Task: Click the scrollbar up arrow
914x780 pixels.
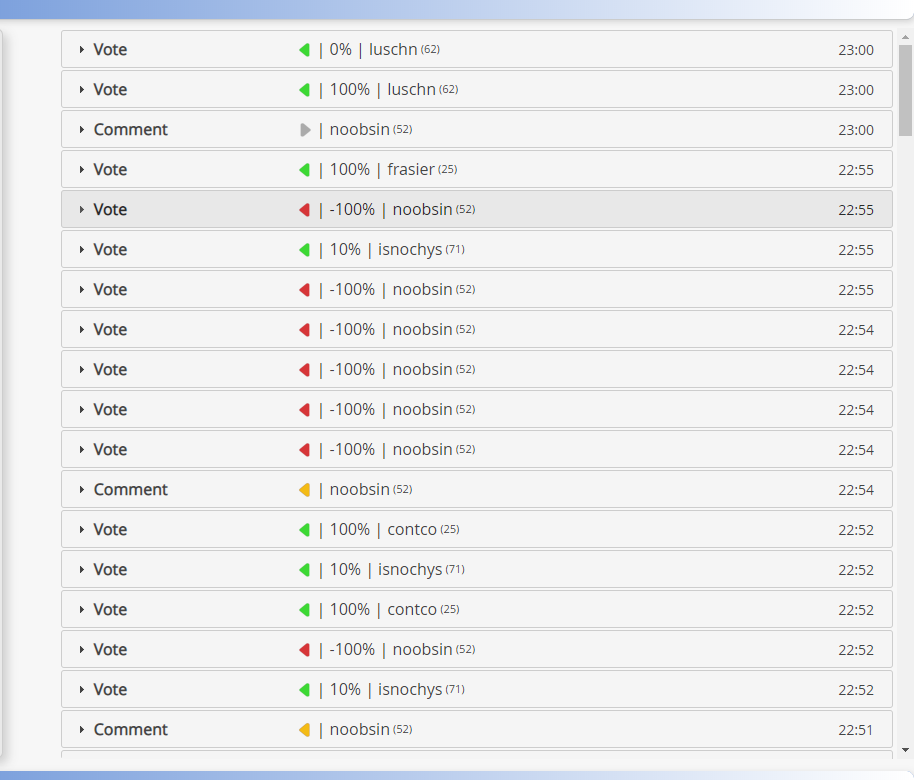Action: pyautogui.click(x=905, y=37)
